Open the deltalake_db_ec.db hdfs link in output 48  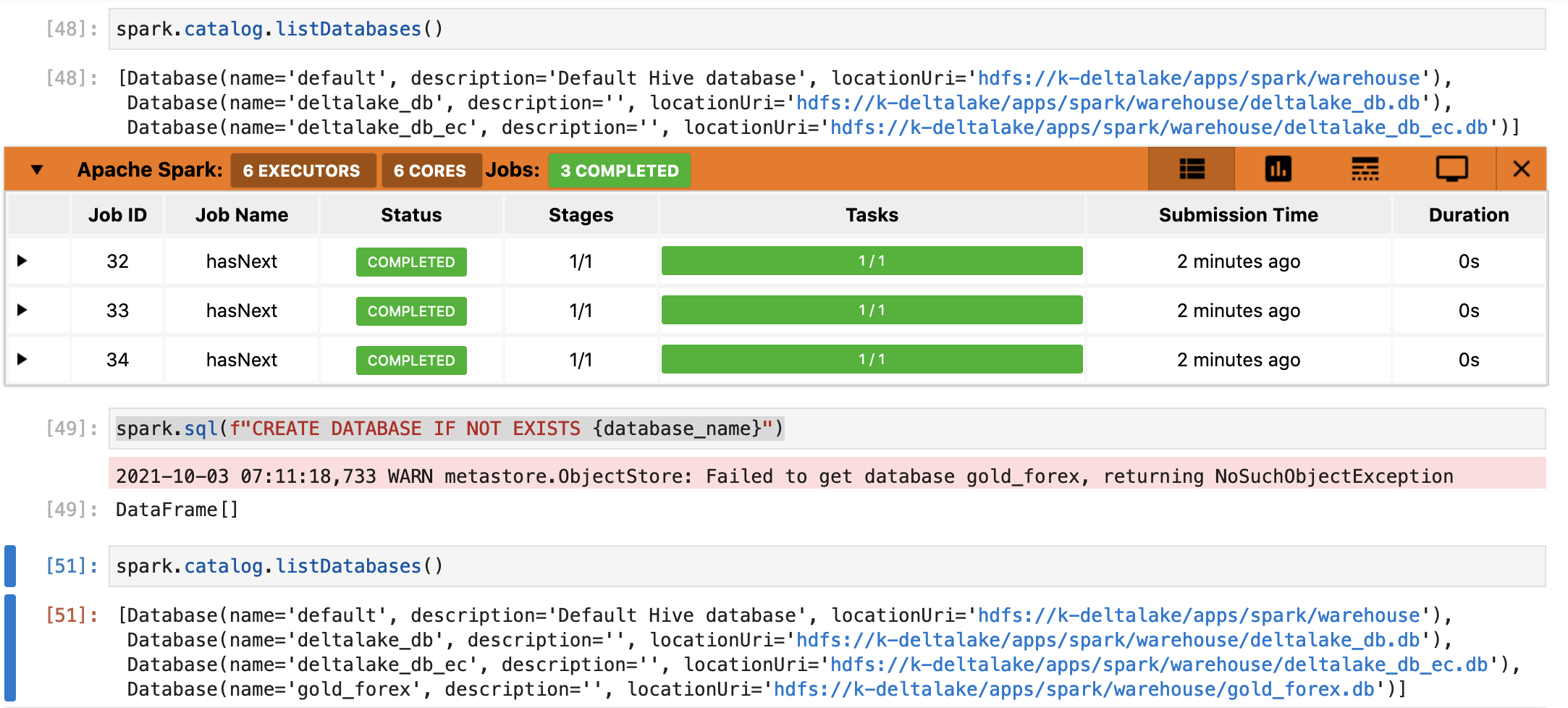(1159, 127)
